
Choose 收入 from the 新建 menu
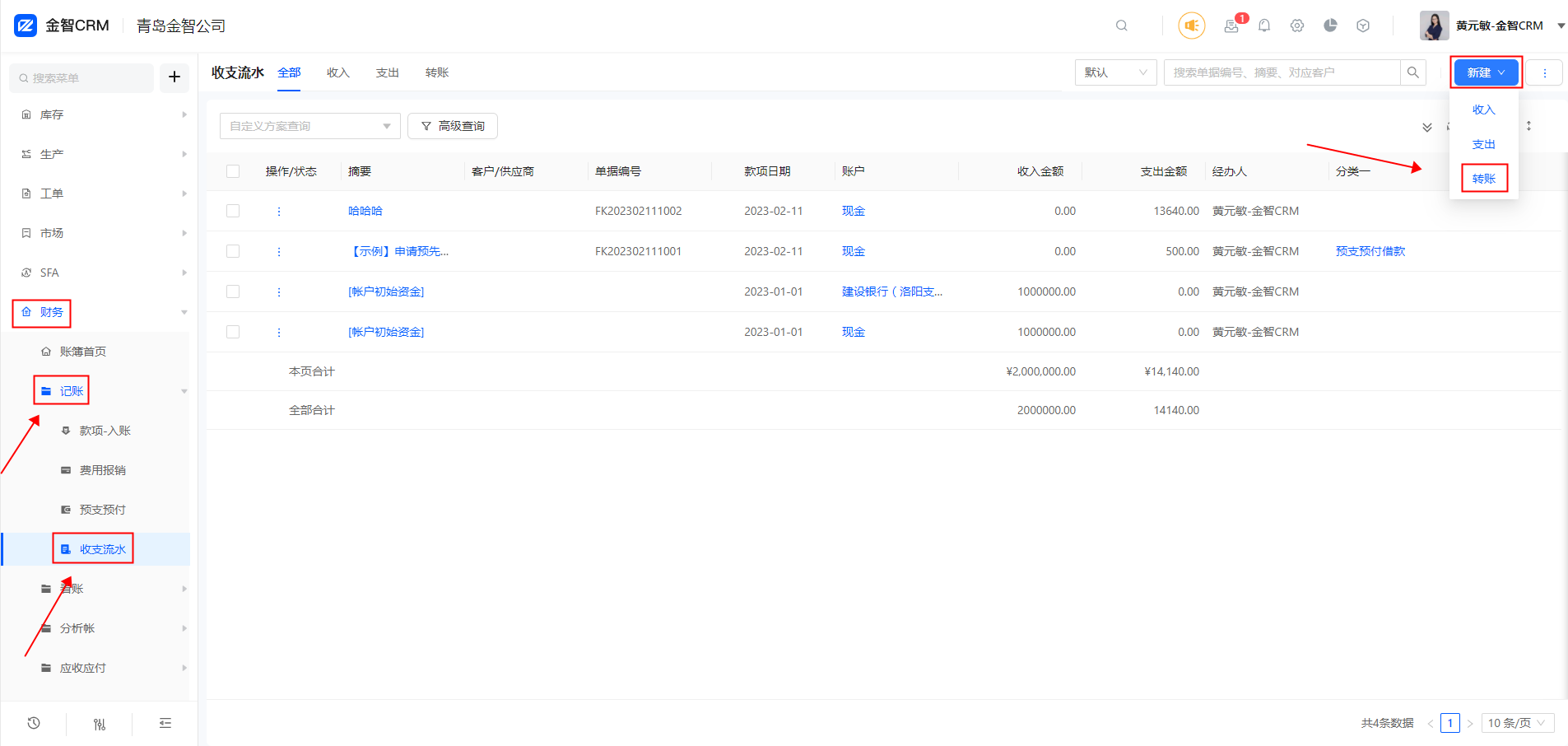(x=1484, y=110)
